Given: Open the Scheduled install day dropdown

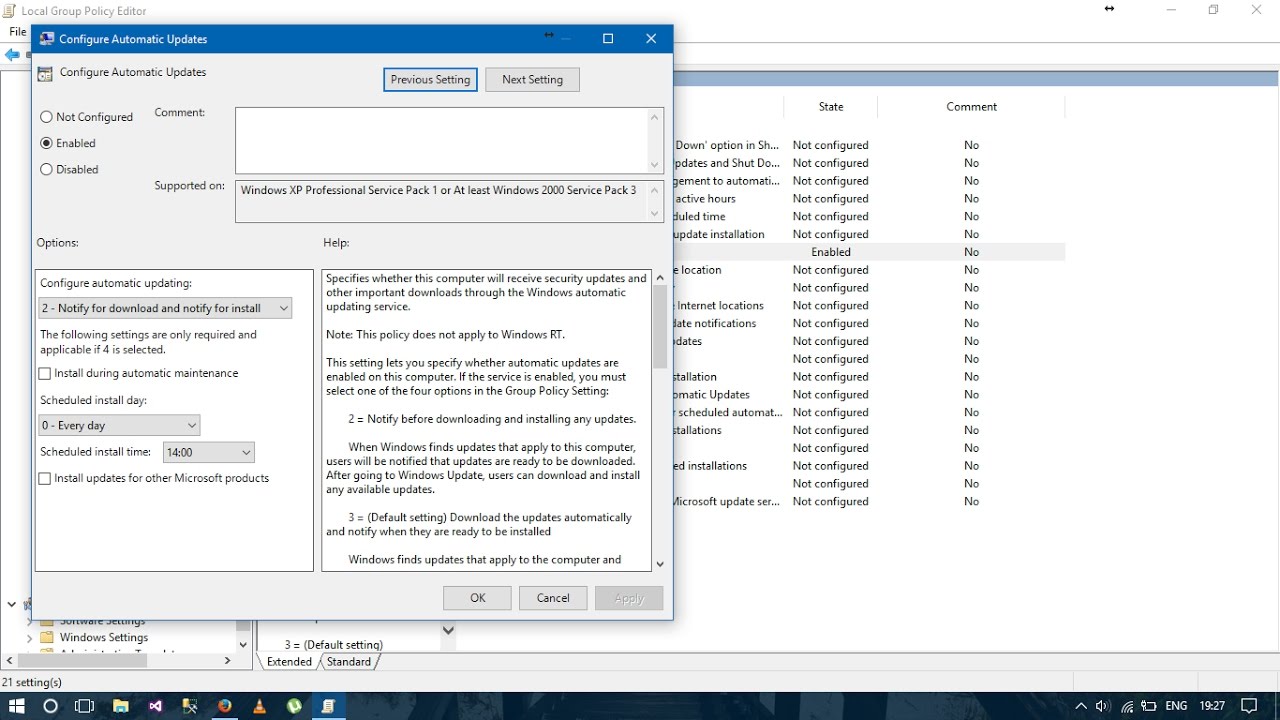Looking at the screenshot, I should 119,425.
